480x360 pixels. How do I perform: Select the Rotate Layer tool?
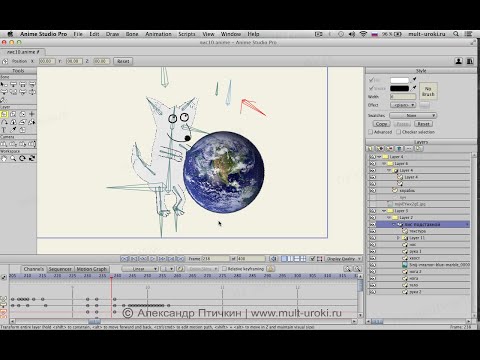tap(23, 114)
